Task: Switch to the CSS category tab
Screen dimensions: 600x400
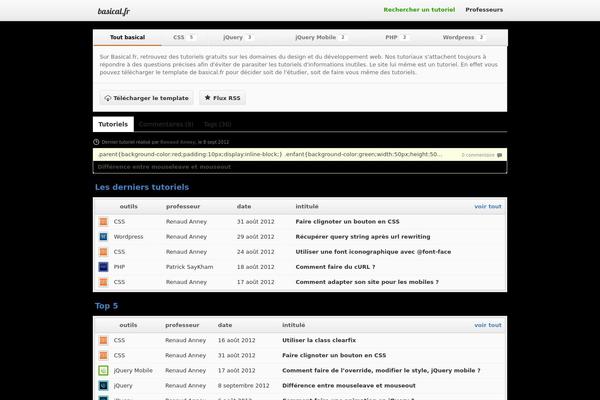Action: tap(184, 37)
